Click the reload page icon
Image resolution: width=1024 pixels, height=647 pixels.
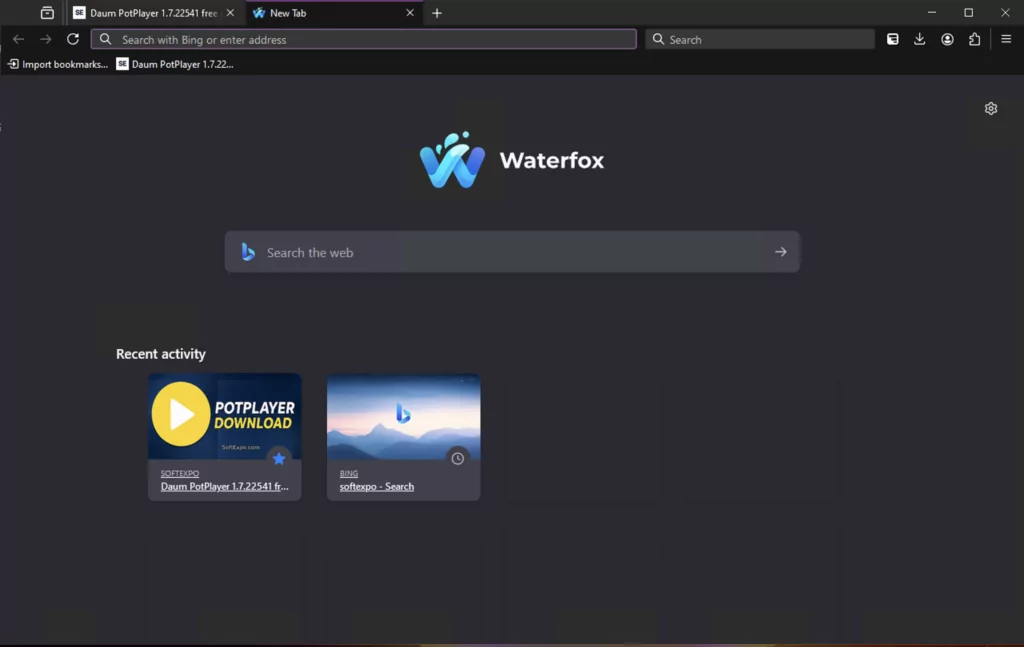72,39
